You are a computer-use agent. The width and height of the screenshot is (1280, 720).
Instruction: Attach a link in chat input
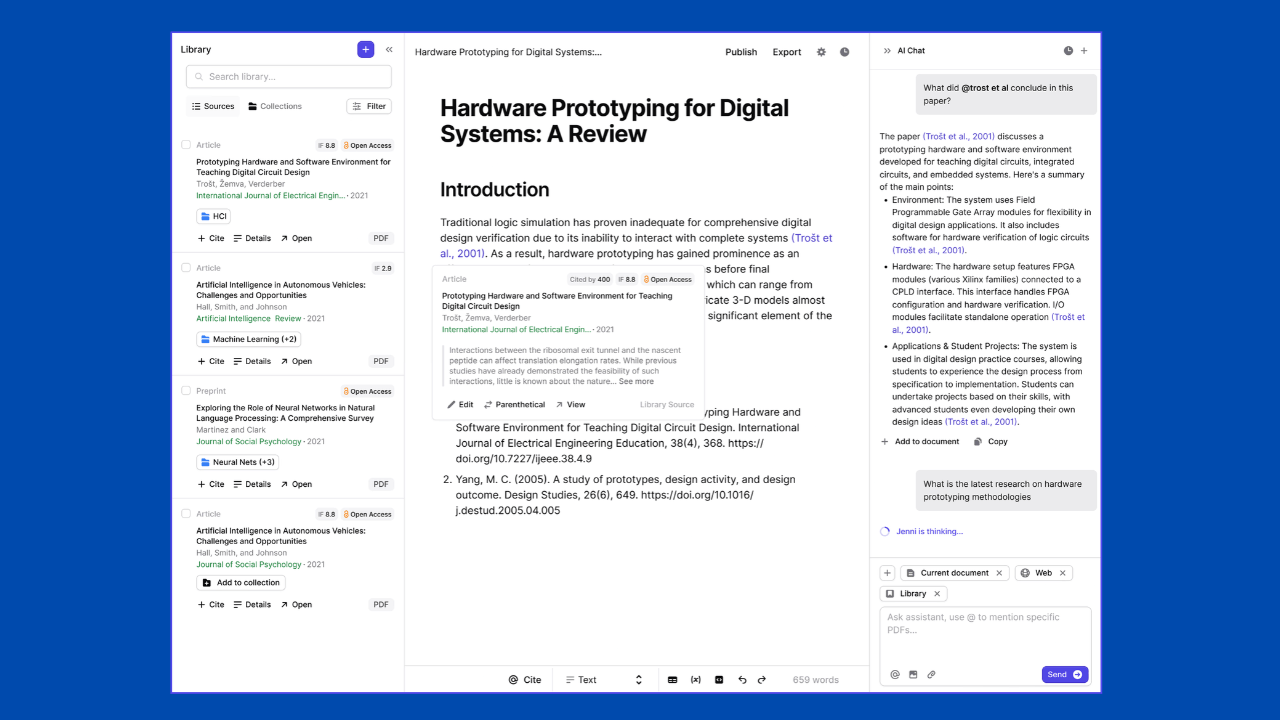pos(931,675)
